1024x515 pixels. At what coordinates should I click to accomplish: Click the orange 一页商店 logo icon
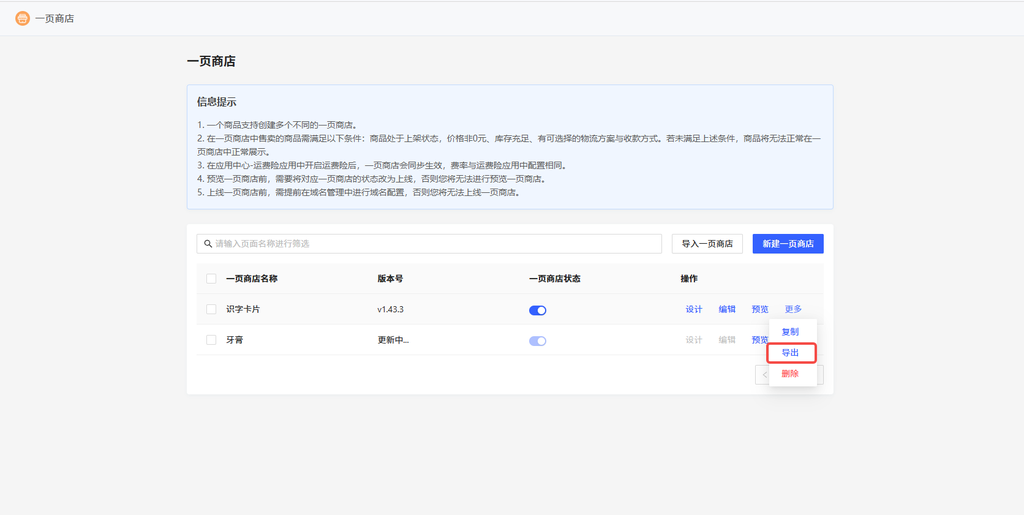tap(22, 18)
